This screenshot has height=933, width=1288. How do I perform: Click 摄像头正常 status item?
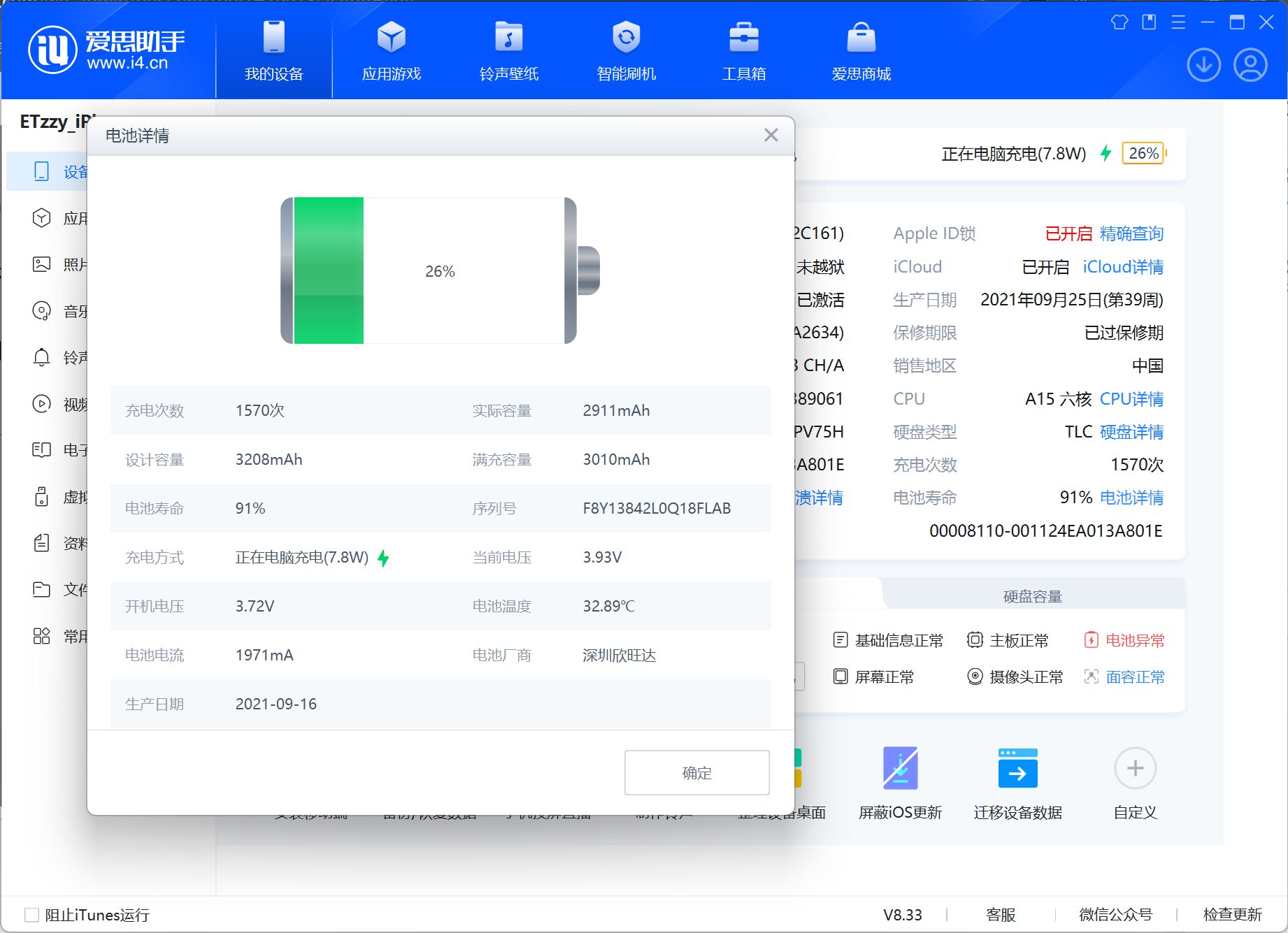[x=1015, y=677]
